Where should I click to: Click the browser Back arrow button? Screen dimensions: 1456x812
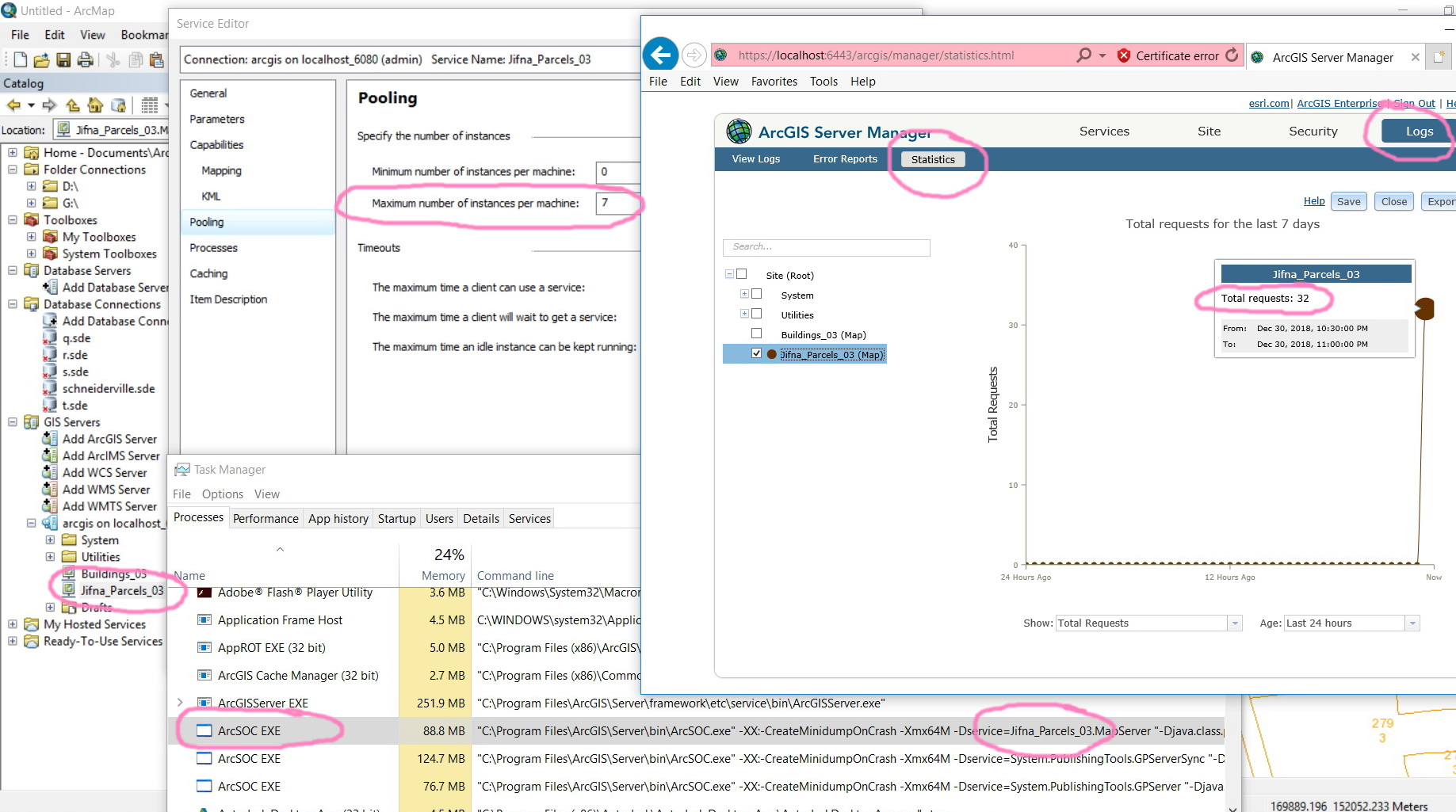click(660, 55)
